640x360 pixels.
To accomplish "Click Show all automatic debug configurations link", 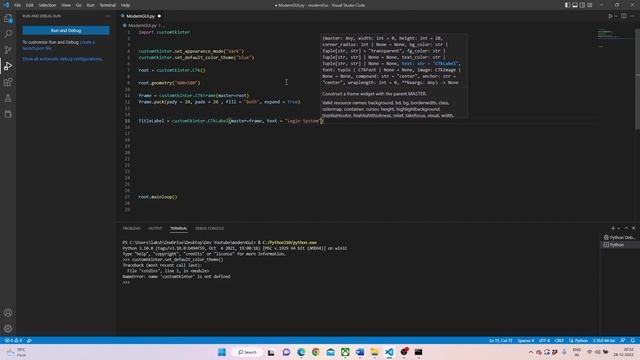I will tap(62, 59).
